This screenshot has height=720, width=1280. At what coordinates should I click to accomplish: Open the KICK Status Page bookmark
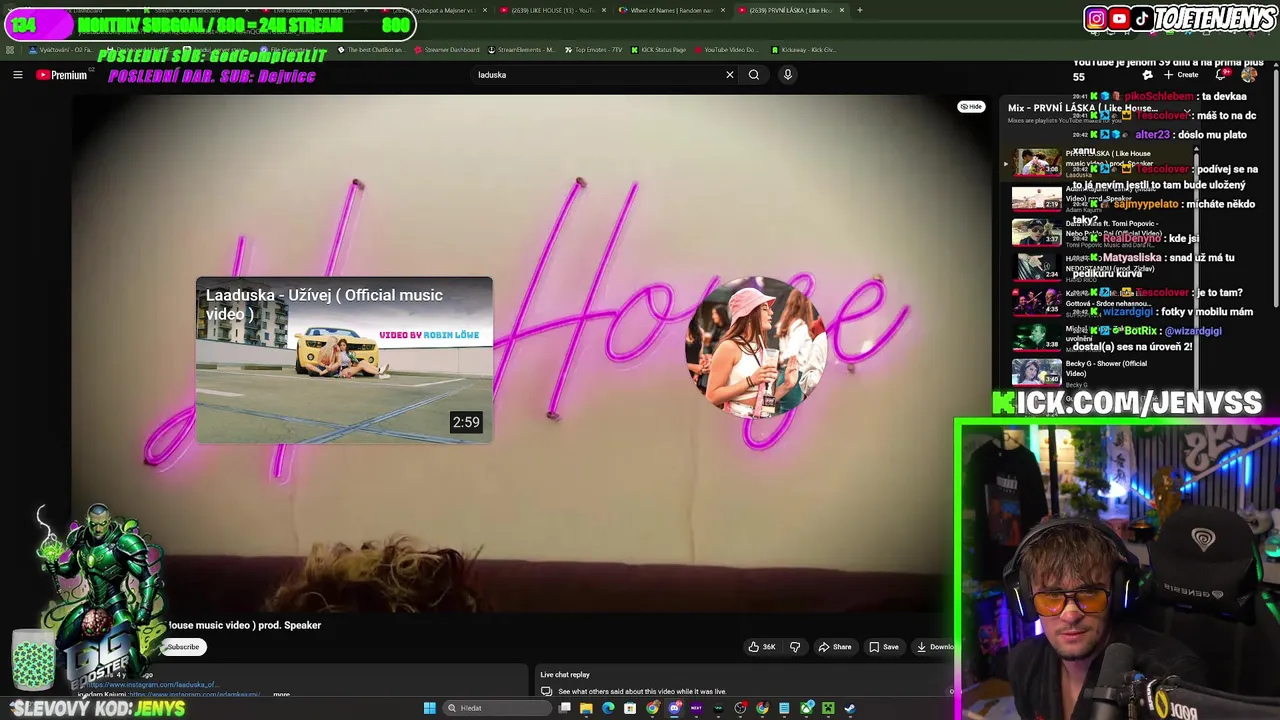tap(658, 49)
